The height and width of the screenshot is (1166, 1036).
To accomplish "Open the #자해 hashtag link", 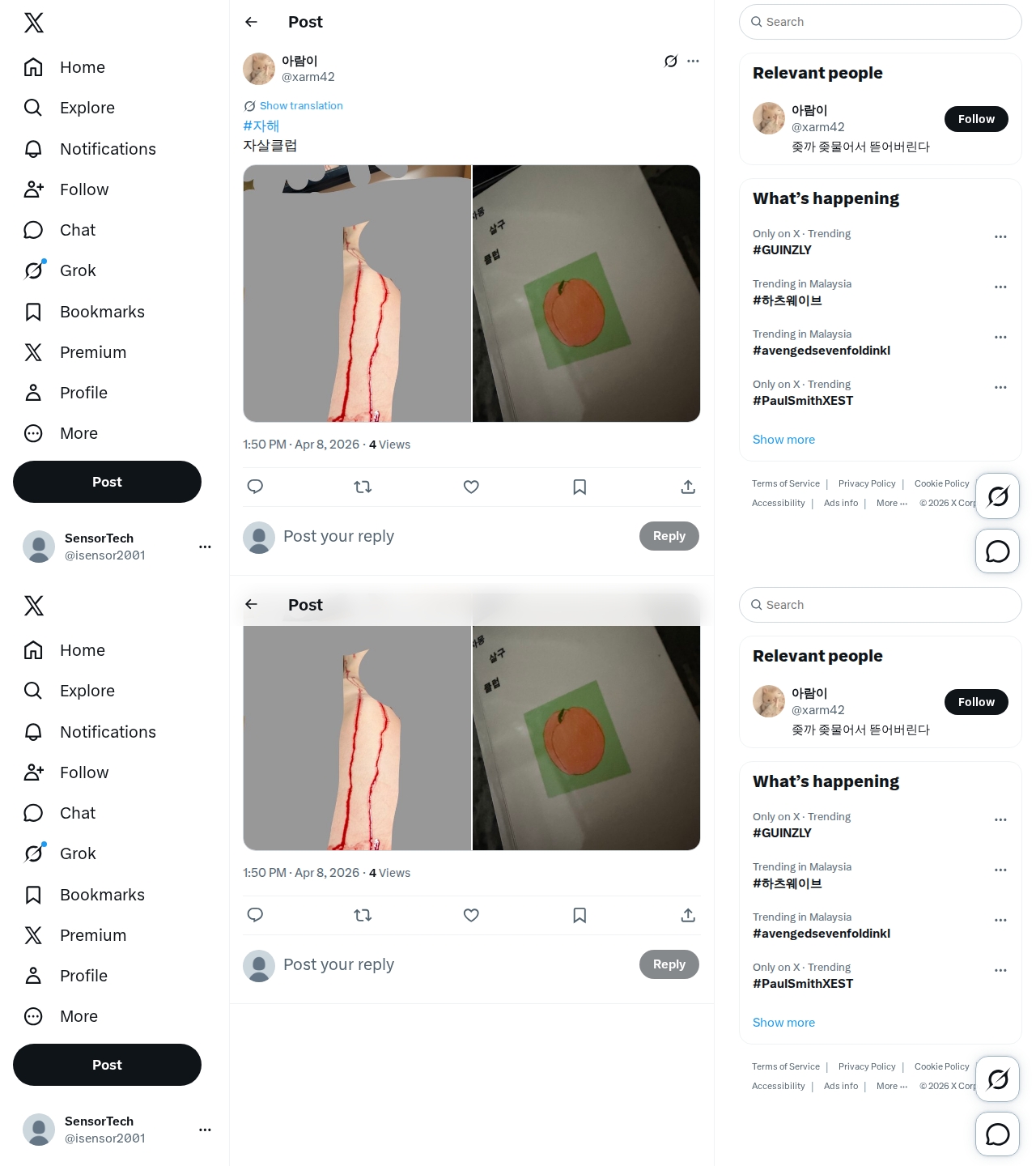I will pos(261,126).
